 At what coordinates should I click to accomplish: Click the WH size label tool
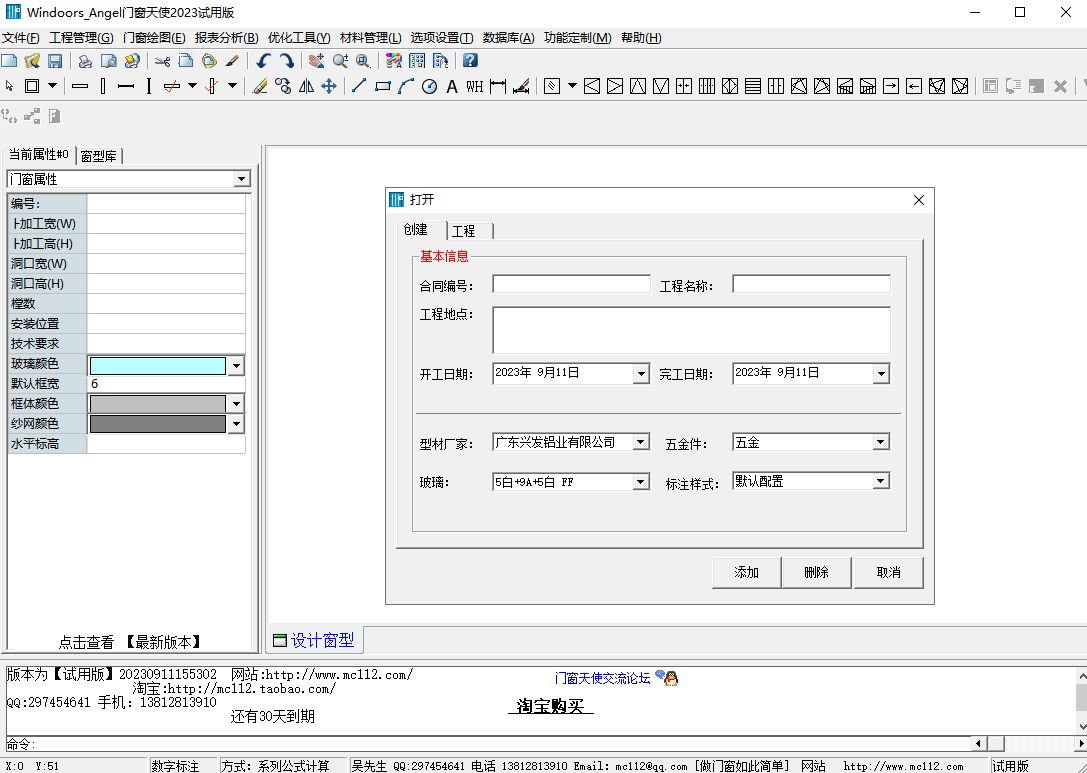(x=475, y=86)
